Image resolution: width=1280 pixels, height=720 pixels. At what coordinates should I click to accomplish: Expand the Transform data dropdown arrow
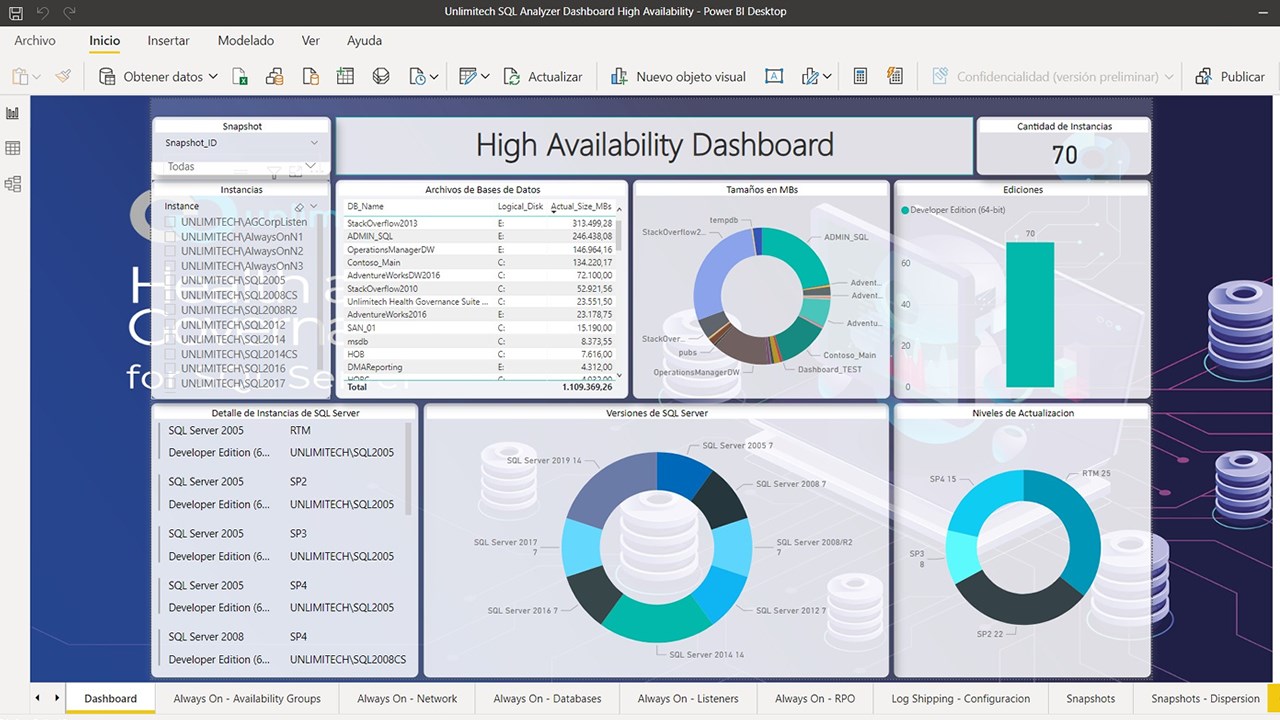(485, 77)
